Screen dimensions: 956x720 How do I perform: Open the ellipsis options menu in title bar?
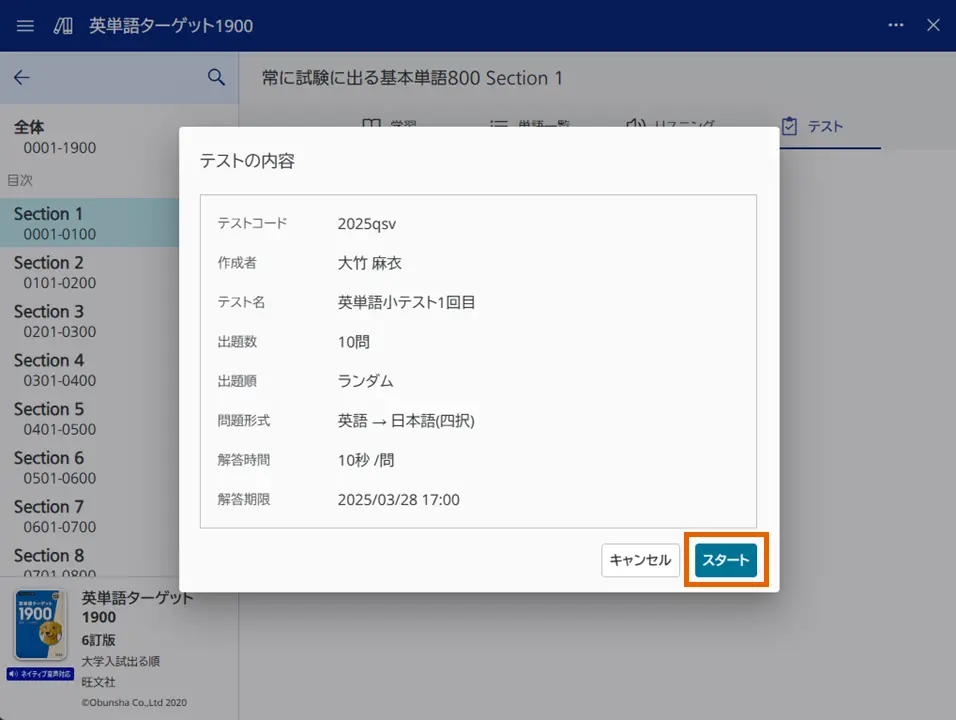click(x=896, y=26)
